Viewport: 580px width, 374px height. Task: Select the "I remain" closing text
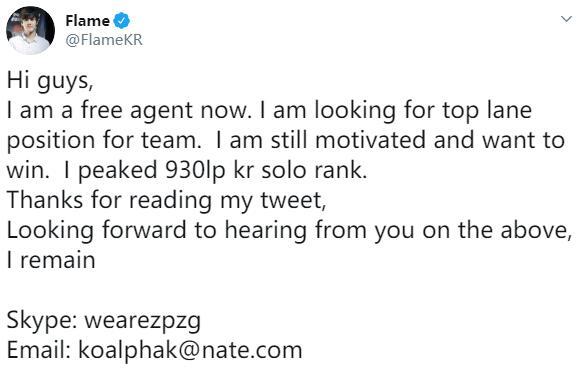[51, 260]
